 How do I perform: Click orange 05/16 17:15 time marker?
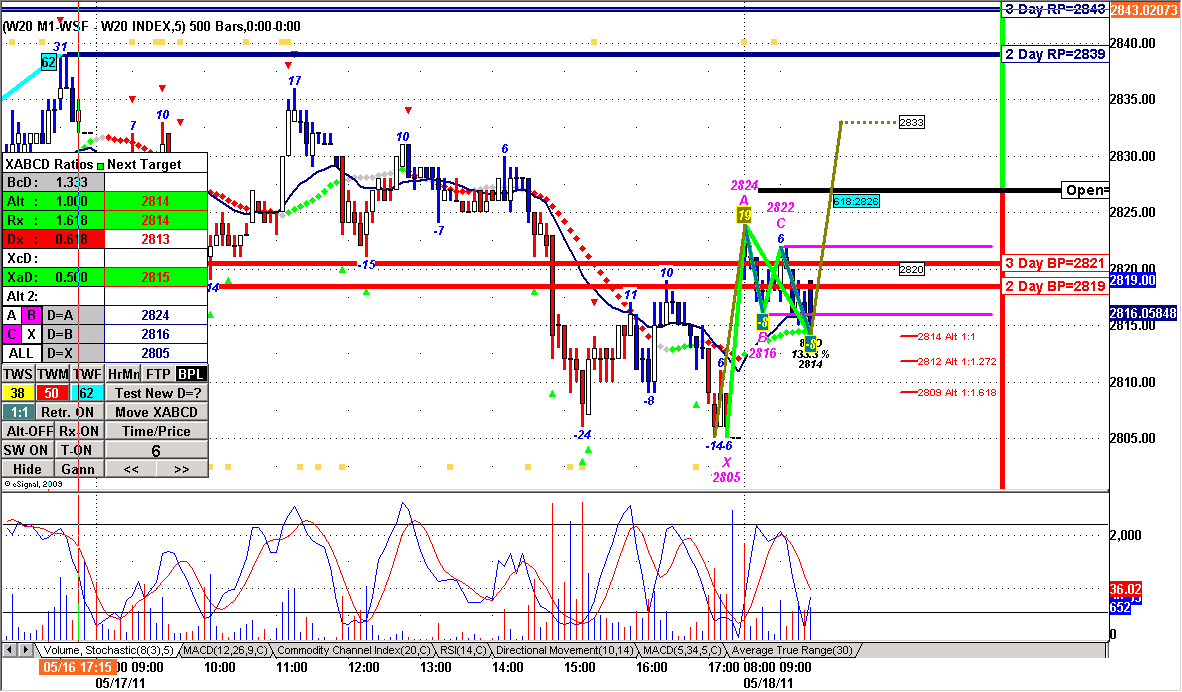pos(78,667)
